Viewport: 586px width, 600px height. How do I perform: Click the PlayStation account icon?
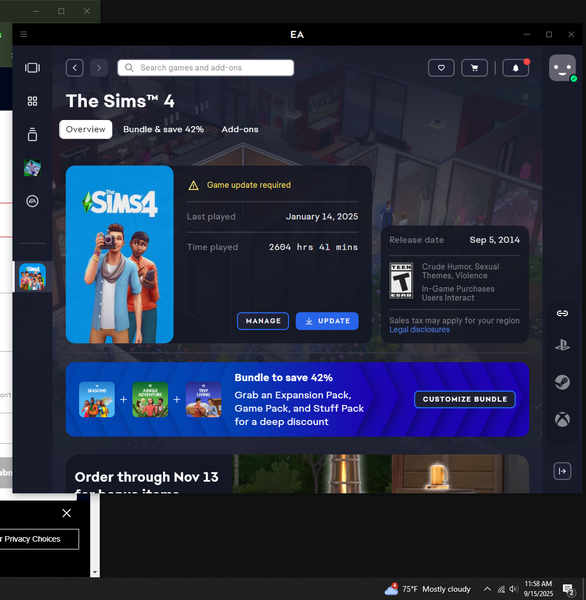click(x=562, y=345)
